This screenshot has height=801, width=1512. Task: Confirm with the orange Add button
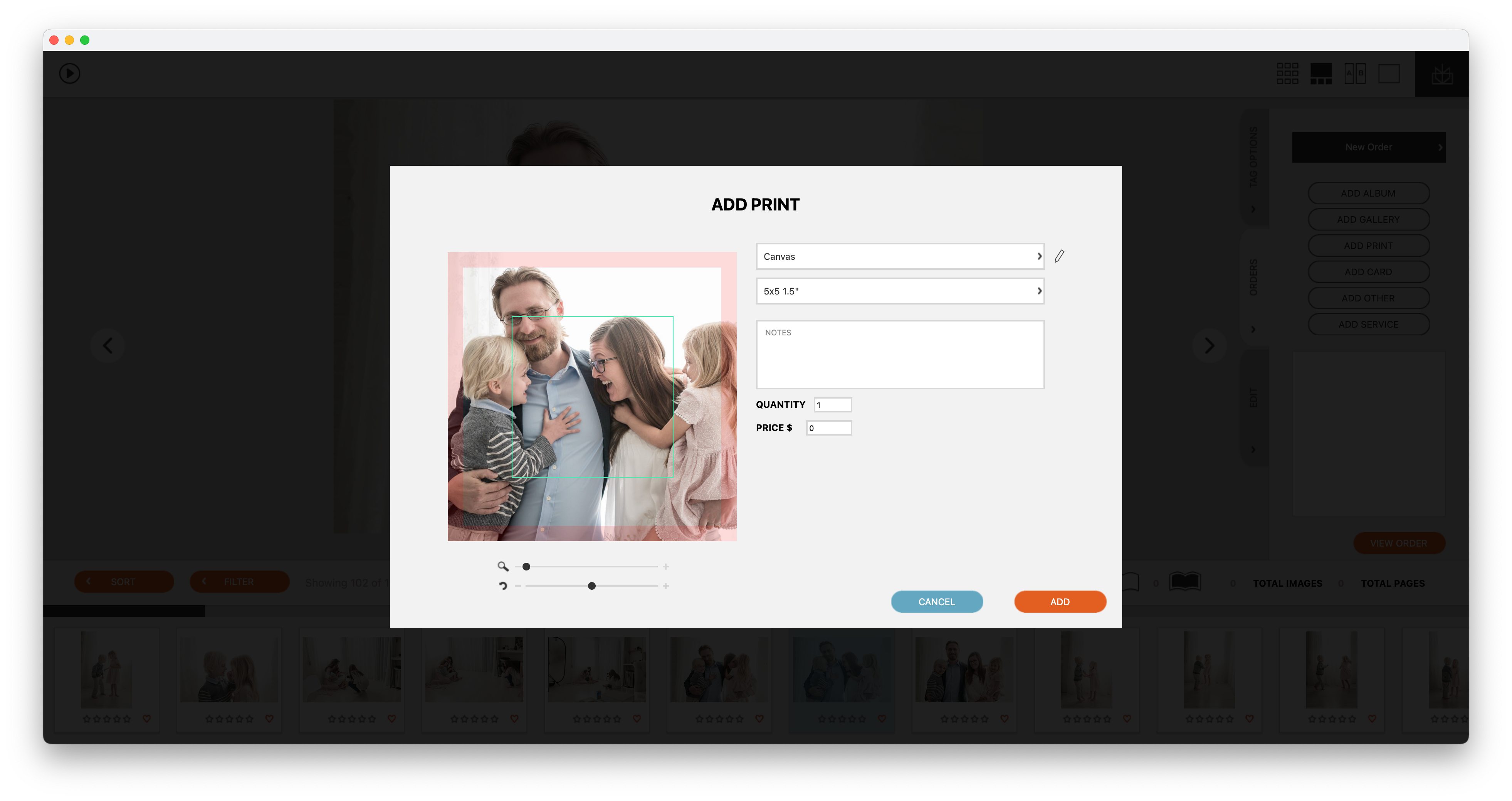point(1060,601)
